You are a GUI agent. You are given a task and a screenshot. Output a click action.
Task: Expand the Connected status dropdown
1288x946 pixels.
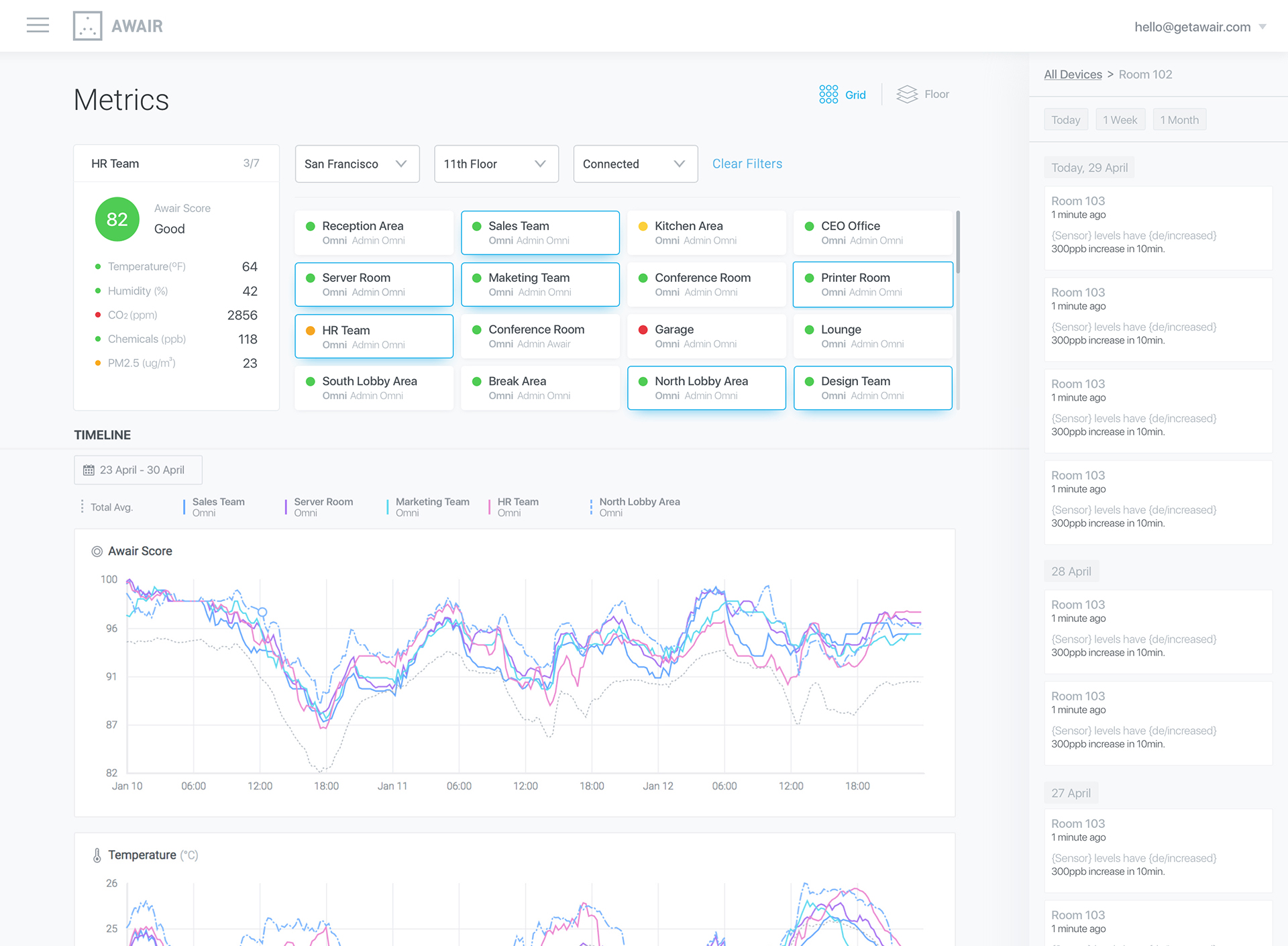click(635, 164)
